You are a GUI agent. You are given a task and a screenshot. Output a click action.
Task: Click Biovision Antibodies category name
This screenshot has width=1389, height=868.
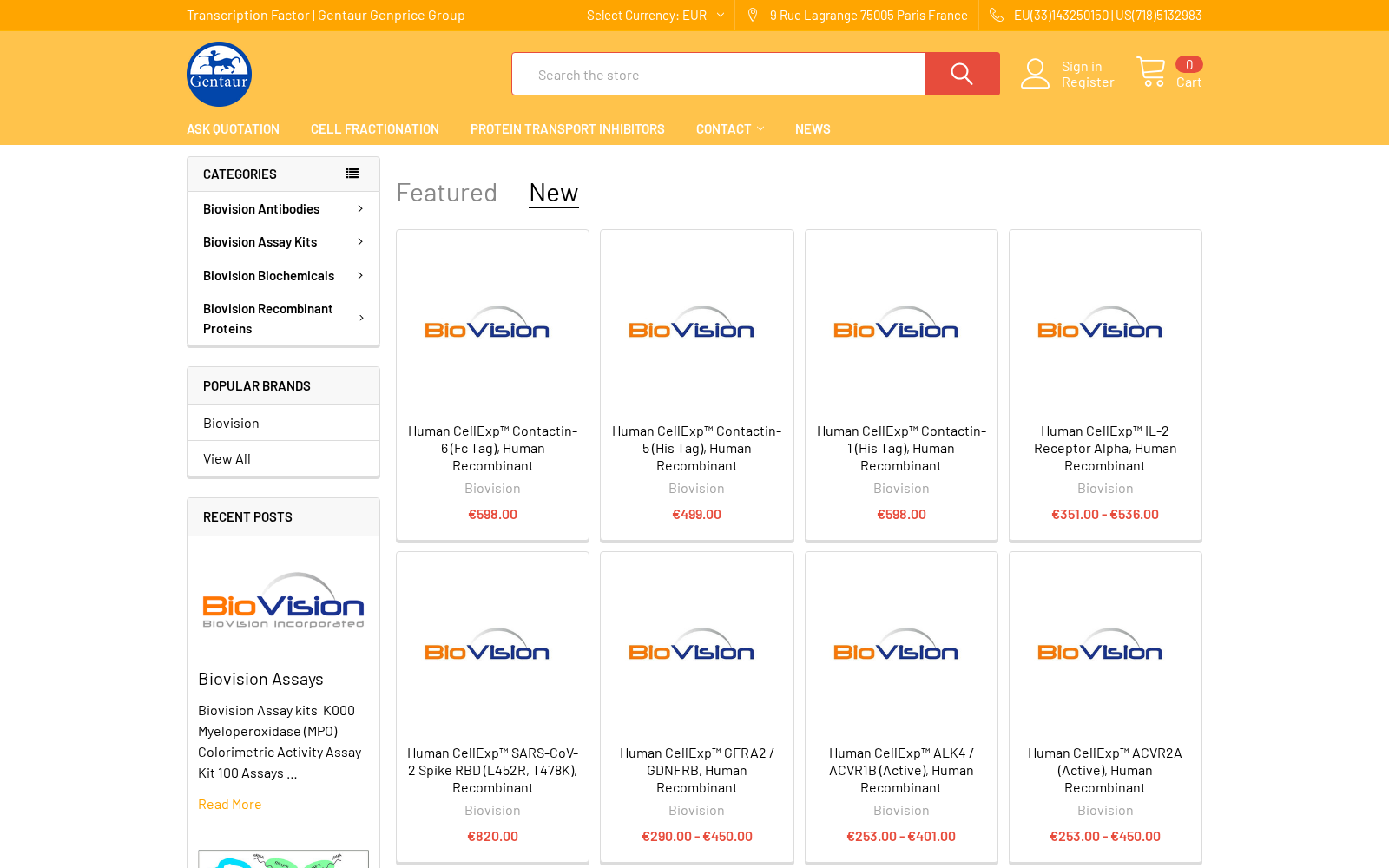(261, 208)
